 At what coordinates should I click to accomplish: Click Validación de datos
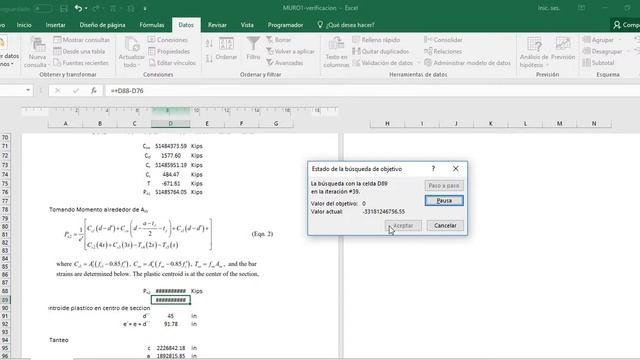(x=383, y=63)
